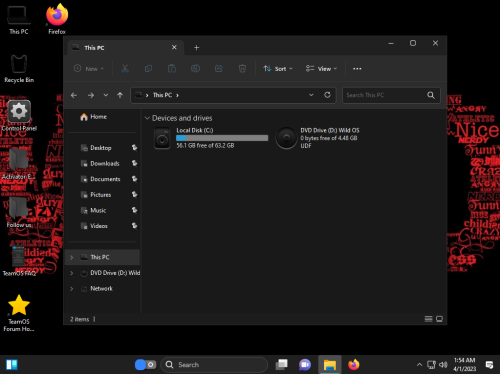Open the New dropdown menu

pyautogui.click(x=89, y=69)
